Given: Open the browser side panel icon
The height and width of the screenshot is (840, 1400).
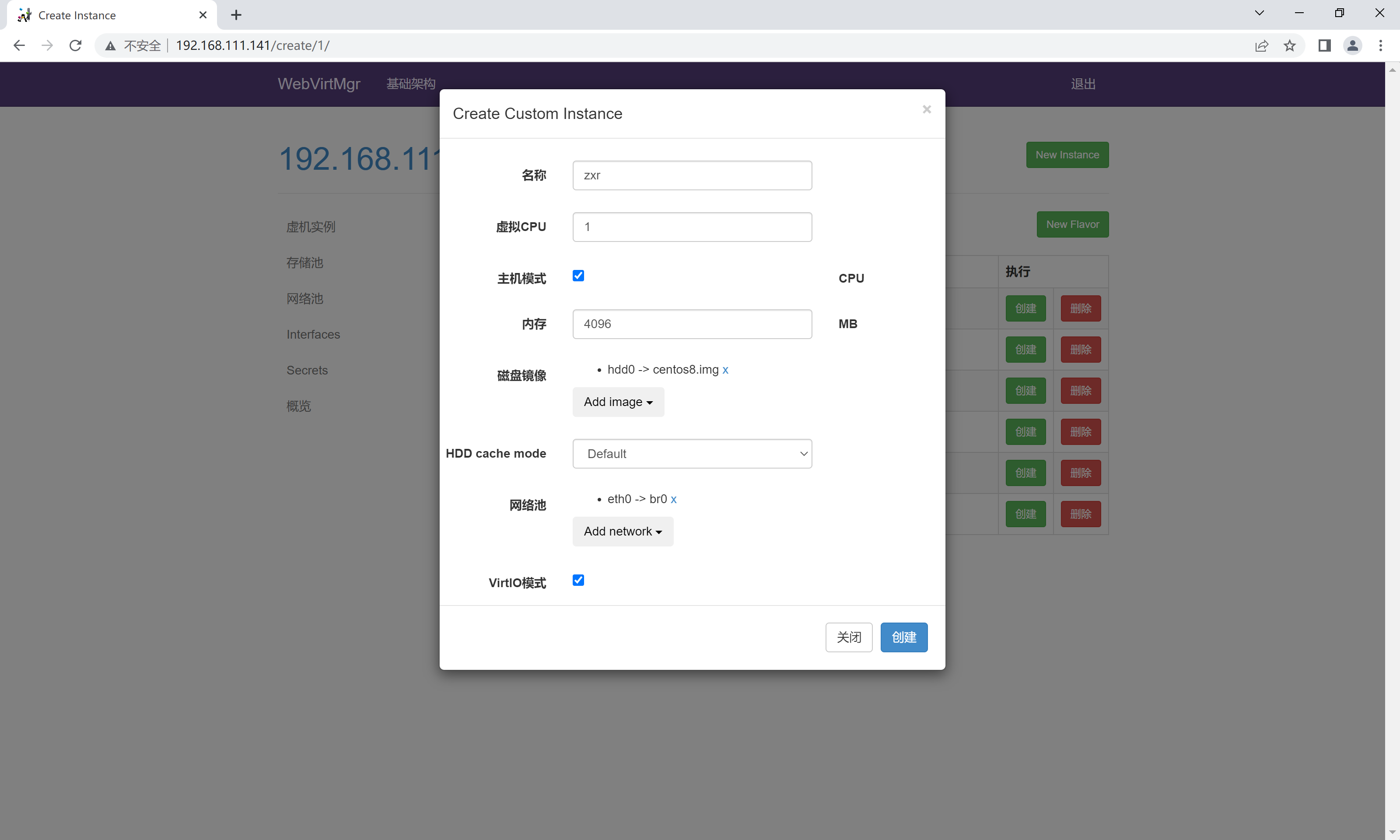Looking at the screenshot, I should tap(1324, 45).
